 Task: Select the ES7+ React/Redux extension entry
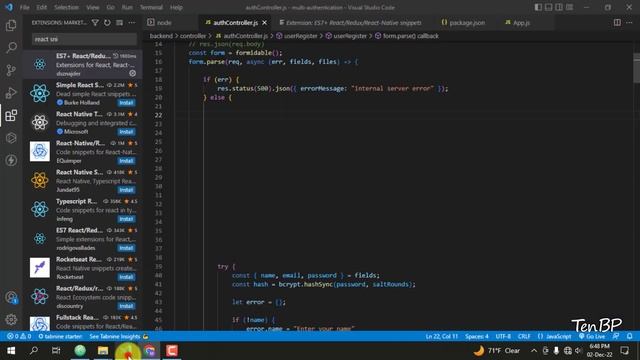(x=82, y=64)
